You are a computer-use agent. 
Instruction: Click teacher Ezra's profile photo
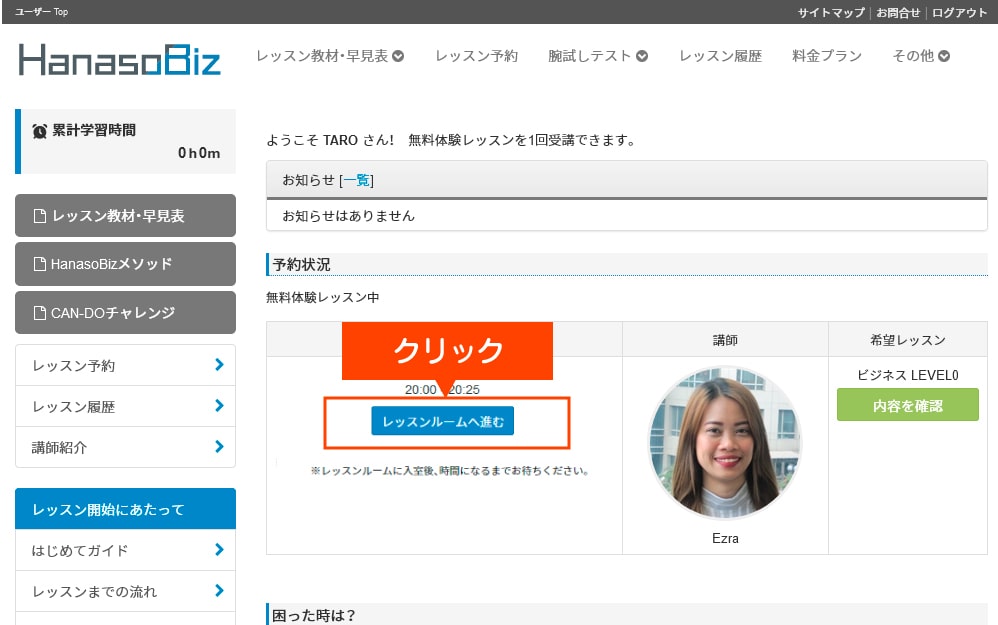[725, 443]
